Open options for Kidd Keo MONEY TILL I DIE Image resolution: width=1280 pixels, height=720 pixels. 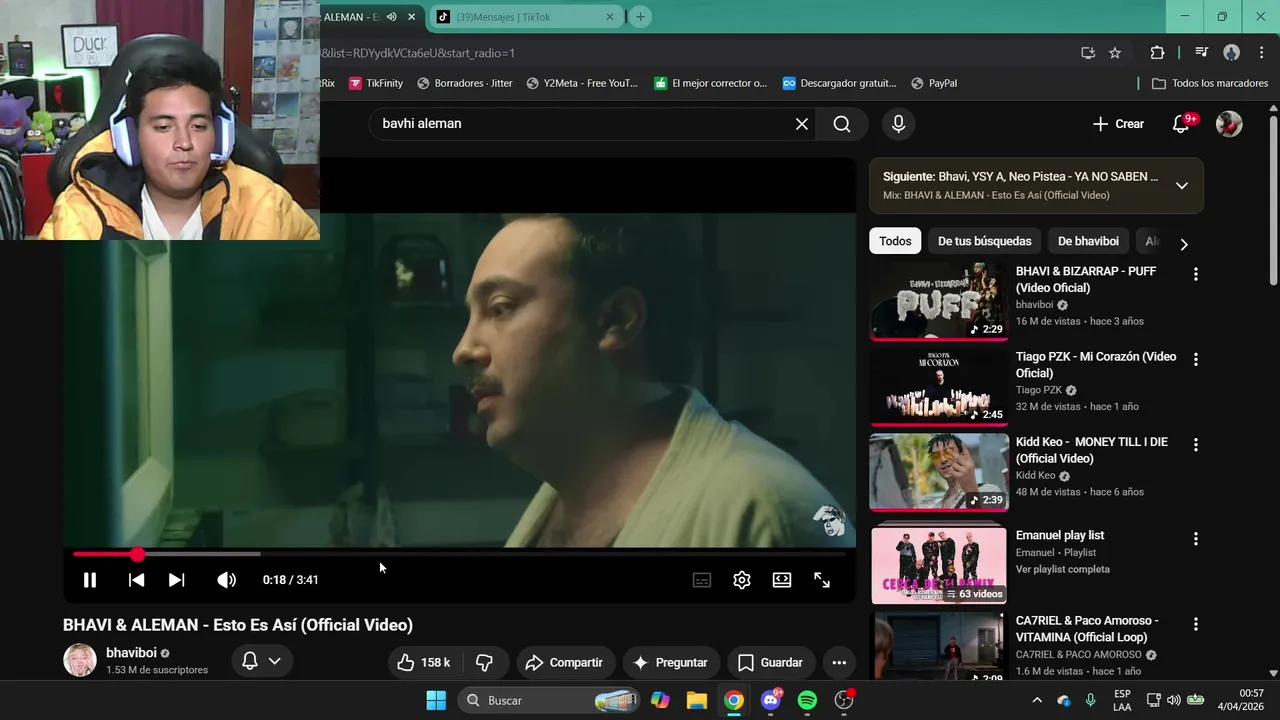1195,444
